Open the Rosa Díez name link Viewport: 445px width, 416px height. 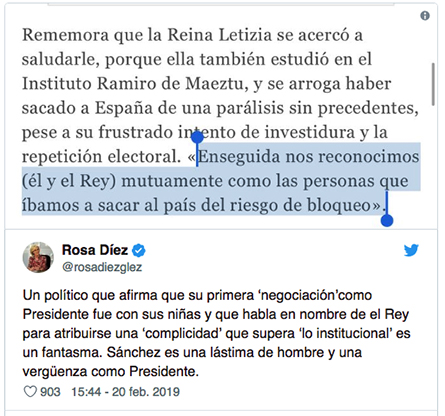point(95,250)
